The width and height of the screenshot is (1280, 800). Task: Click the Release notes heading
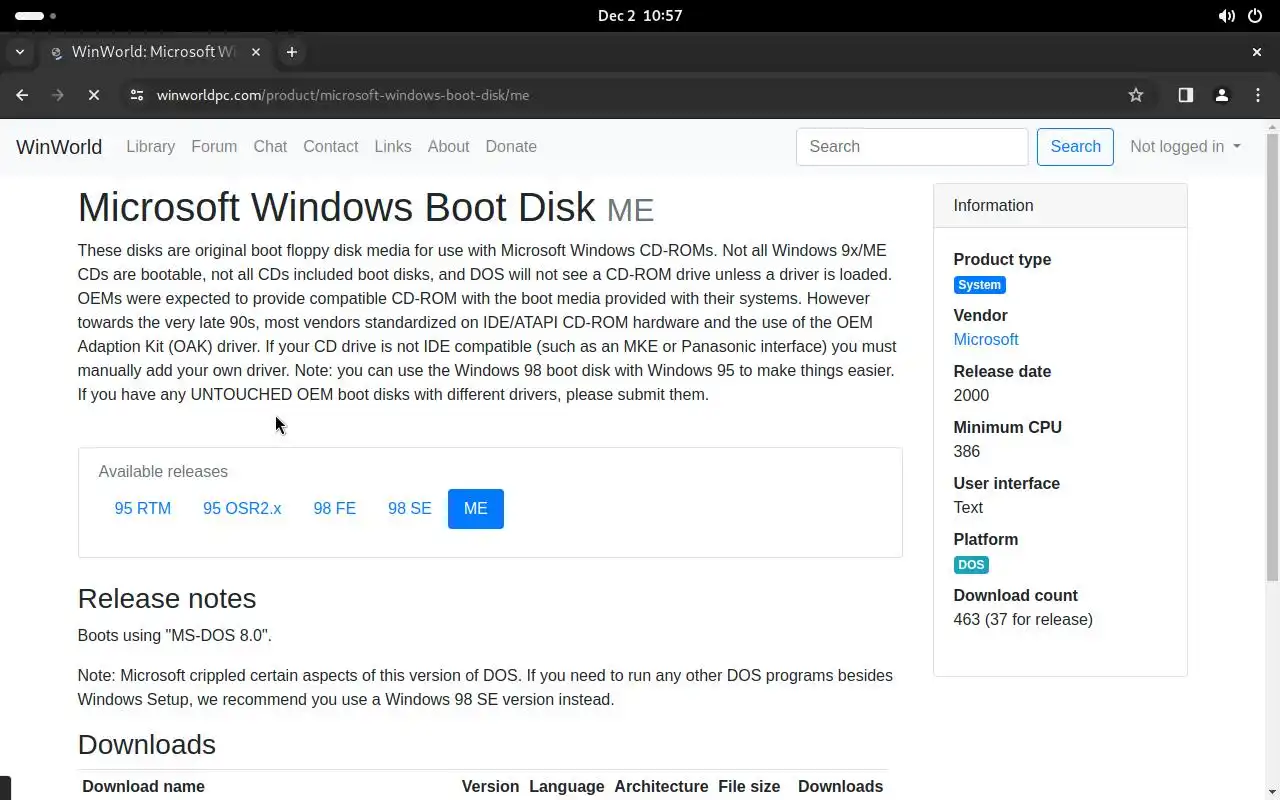[167, 598]
